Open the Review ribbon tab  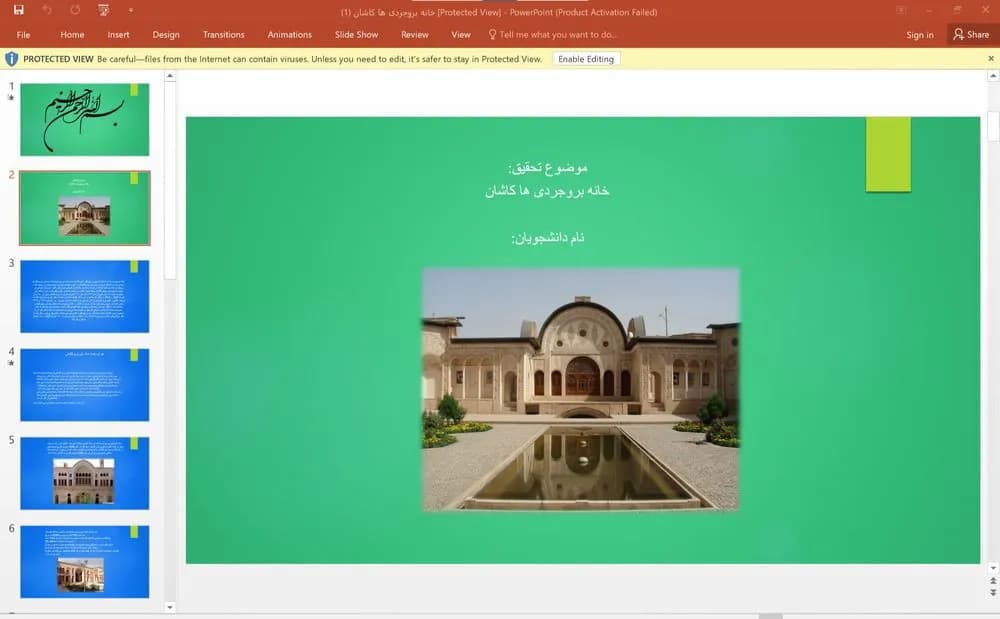click(415, 35)
